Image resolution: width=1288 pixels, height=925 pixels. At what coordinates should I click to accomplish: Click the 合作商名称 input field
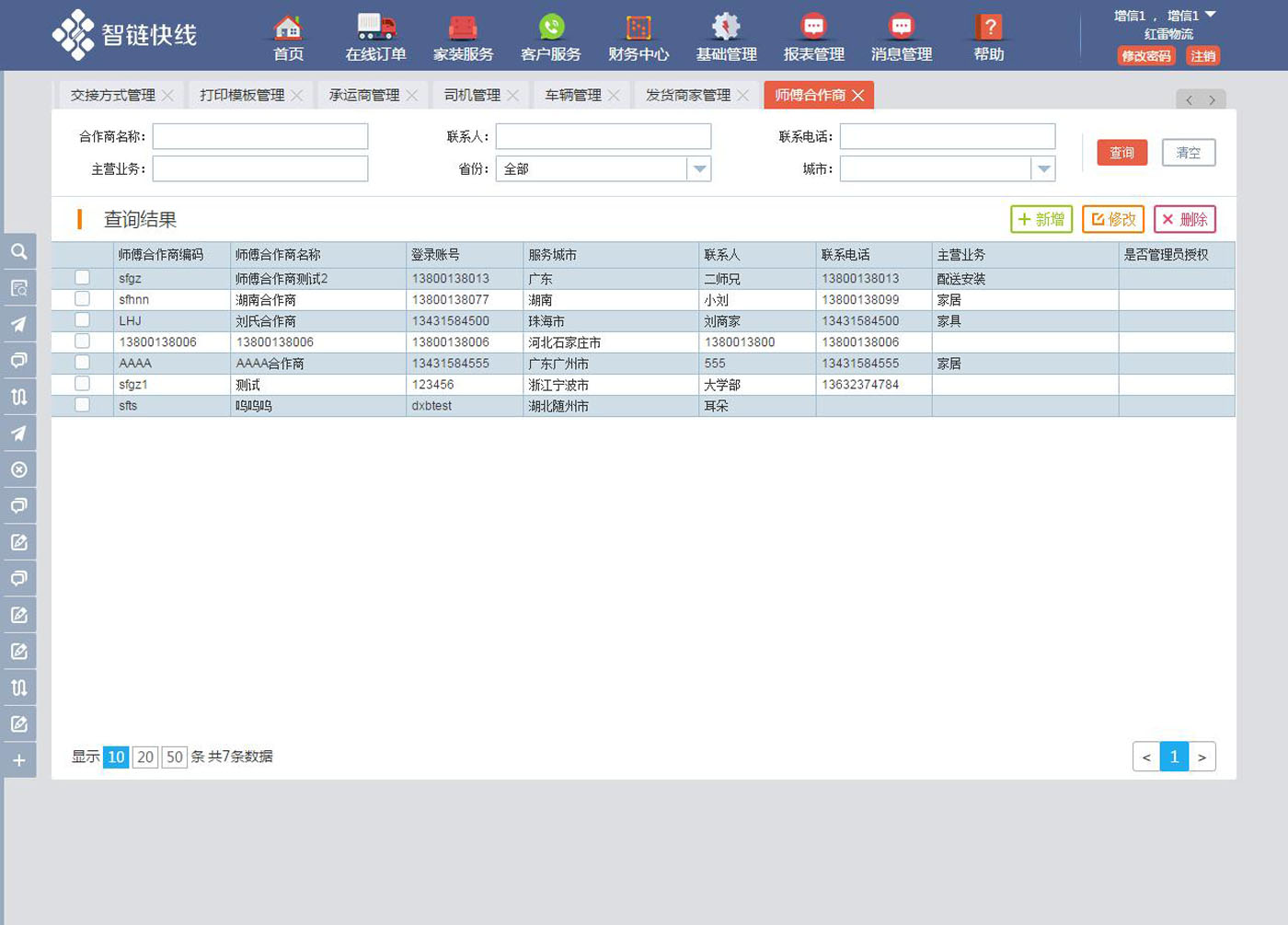tap(260, 137)
